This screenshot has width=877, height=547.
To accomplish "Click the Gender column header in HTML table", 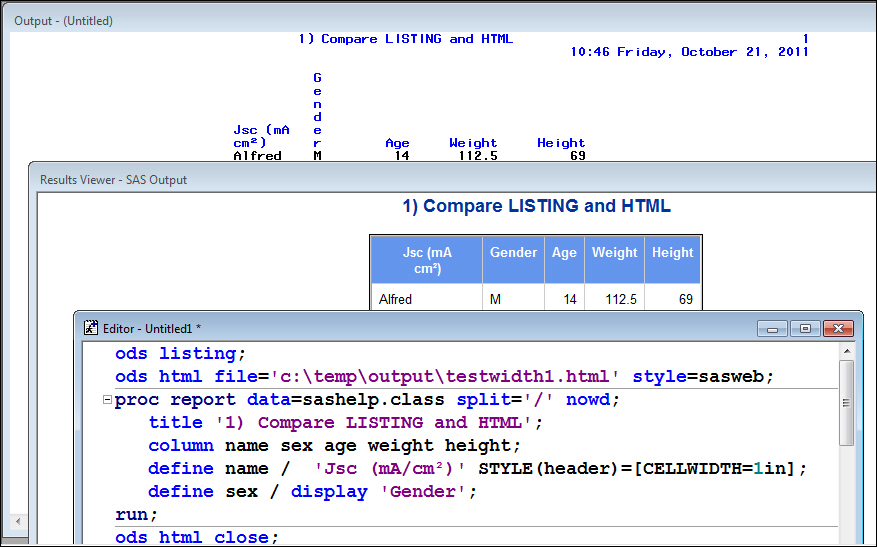I will (513, 253).
